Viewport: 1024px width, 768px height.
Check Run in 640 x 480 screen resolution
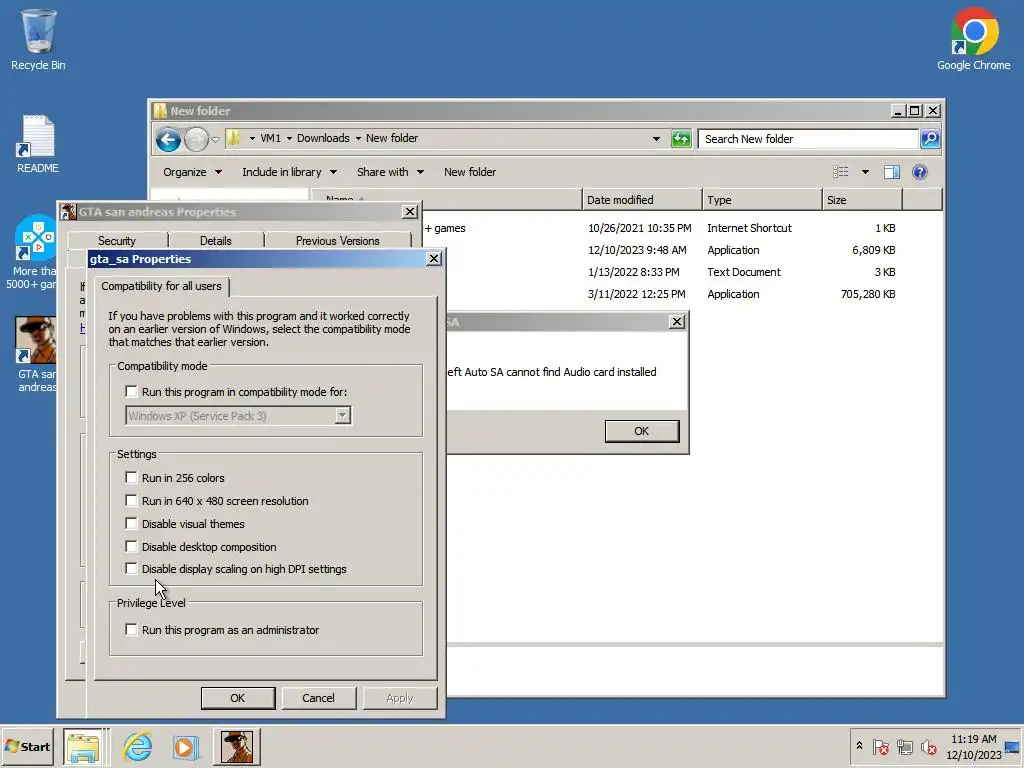click(131, 501)
